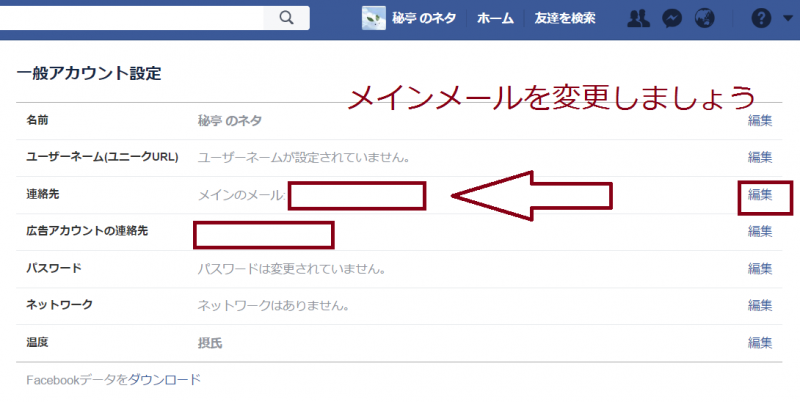Edit the 名前 setting
Image resolution: width=800 pixels, height=402 pixels.
[760, 121]
